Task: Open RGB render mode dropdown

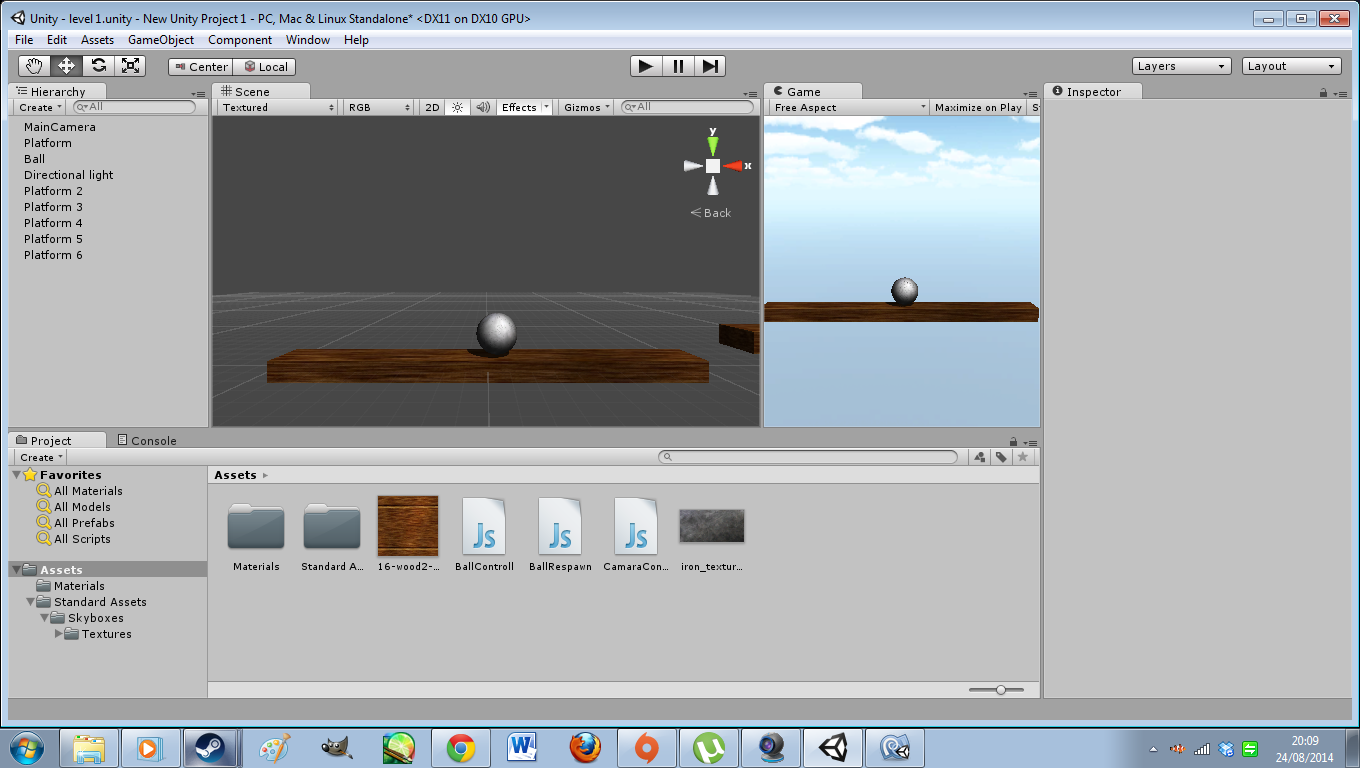Action: tap(378, 107)
